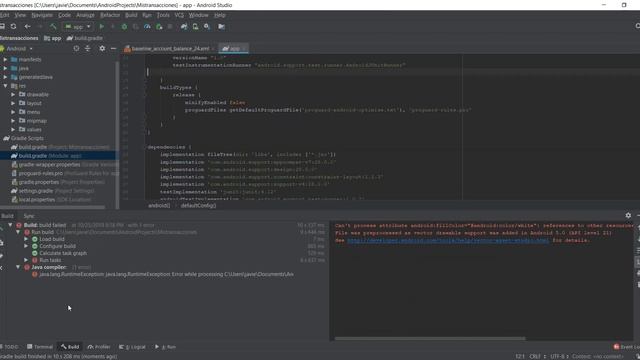The image size is (640, 360).
Task: Click the Debug app bug icon
Action: (124, 27)
